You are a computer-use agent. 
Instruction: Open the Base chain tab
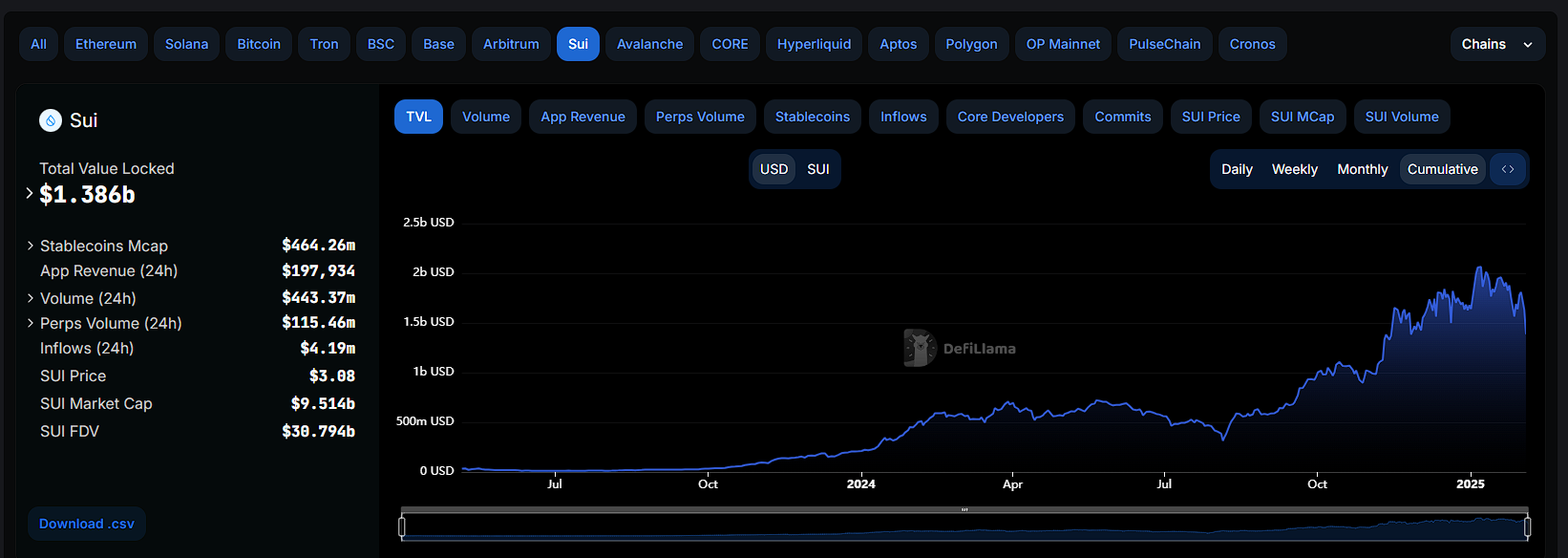point(438,44)
